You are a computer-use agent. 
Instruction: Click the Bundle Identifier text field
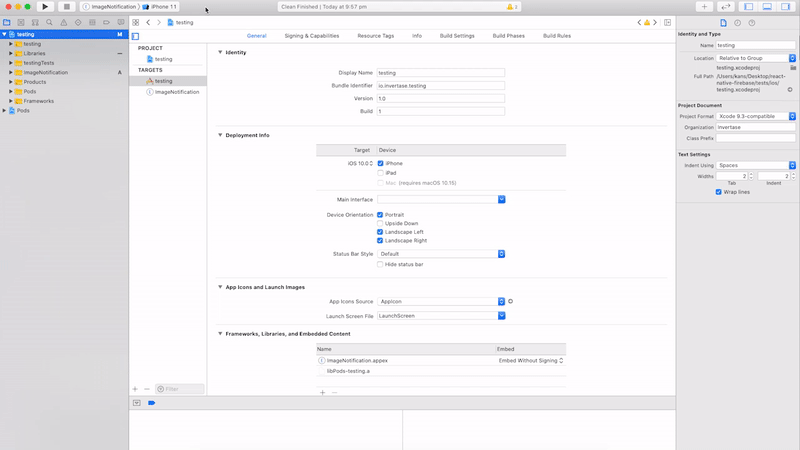(x=440, y=86)
